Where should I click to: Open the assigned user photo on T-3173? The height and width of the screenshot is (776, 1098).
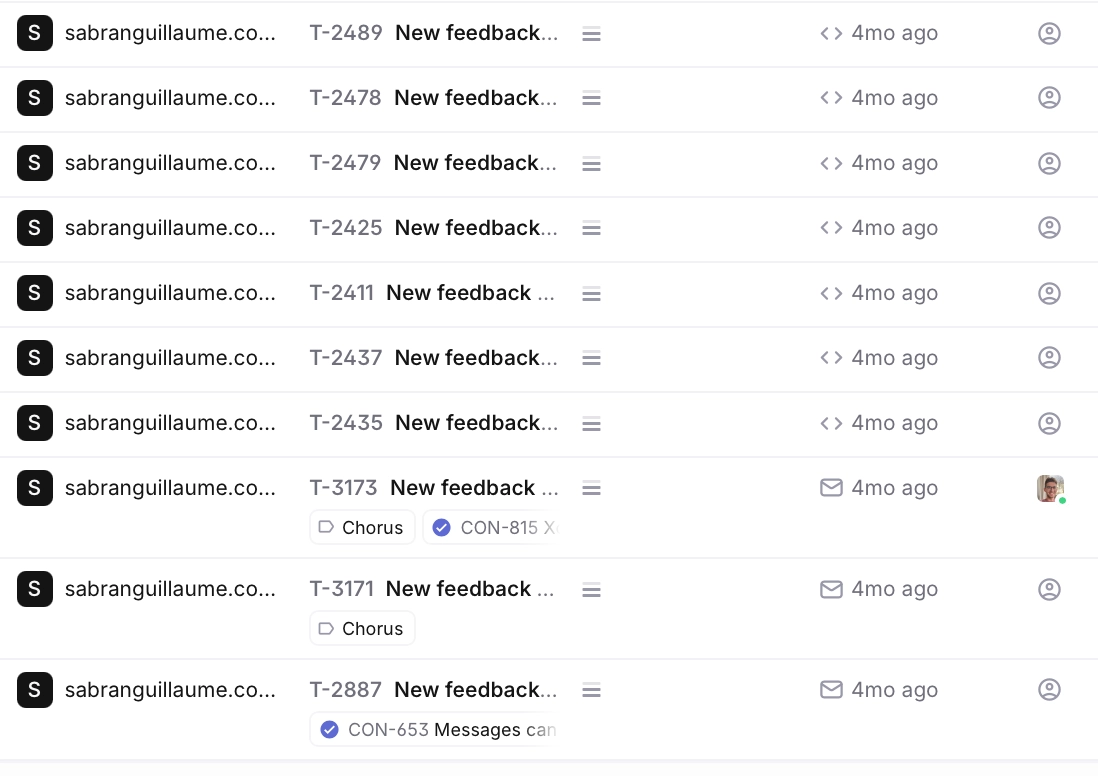(1049, 488)
